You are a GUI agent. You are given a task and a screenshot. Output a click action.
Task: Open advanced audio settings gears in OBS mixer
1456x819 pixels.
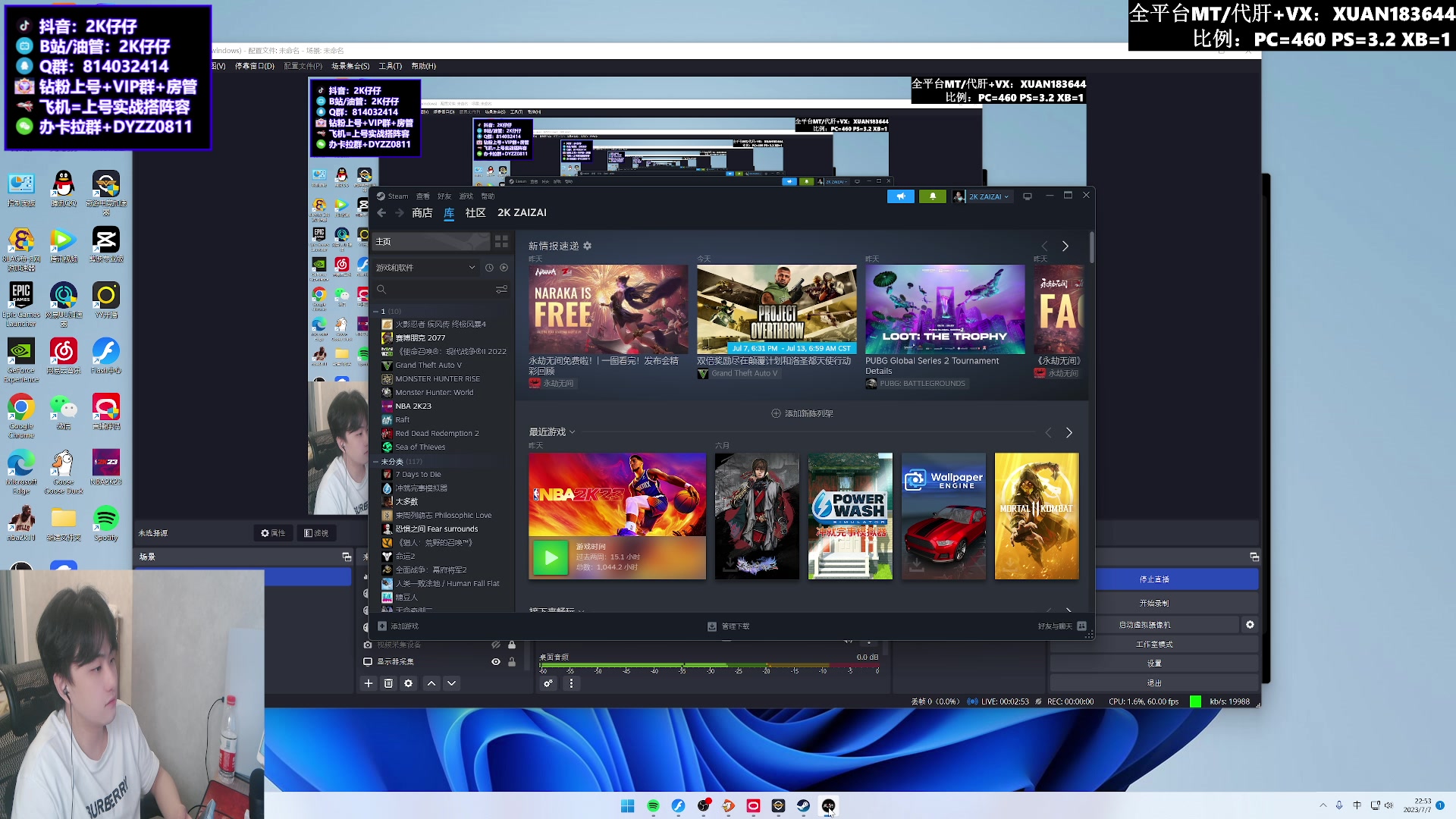coord(548,683)
